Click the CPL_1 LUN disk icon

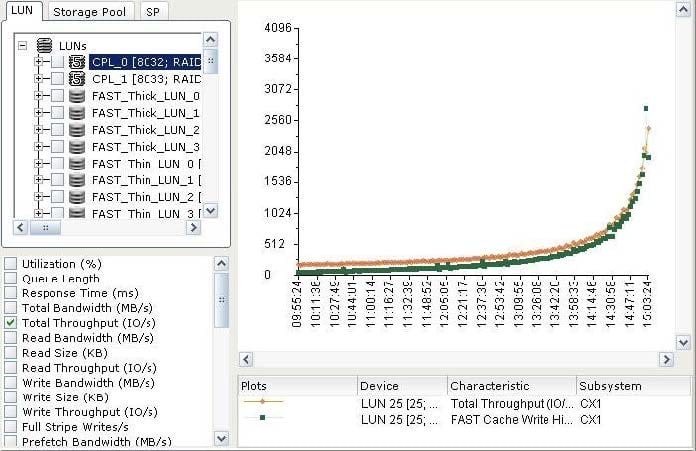(77, 79)
